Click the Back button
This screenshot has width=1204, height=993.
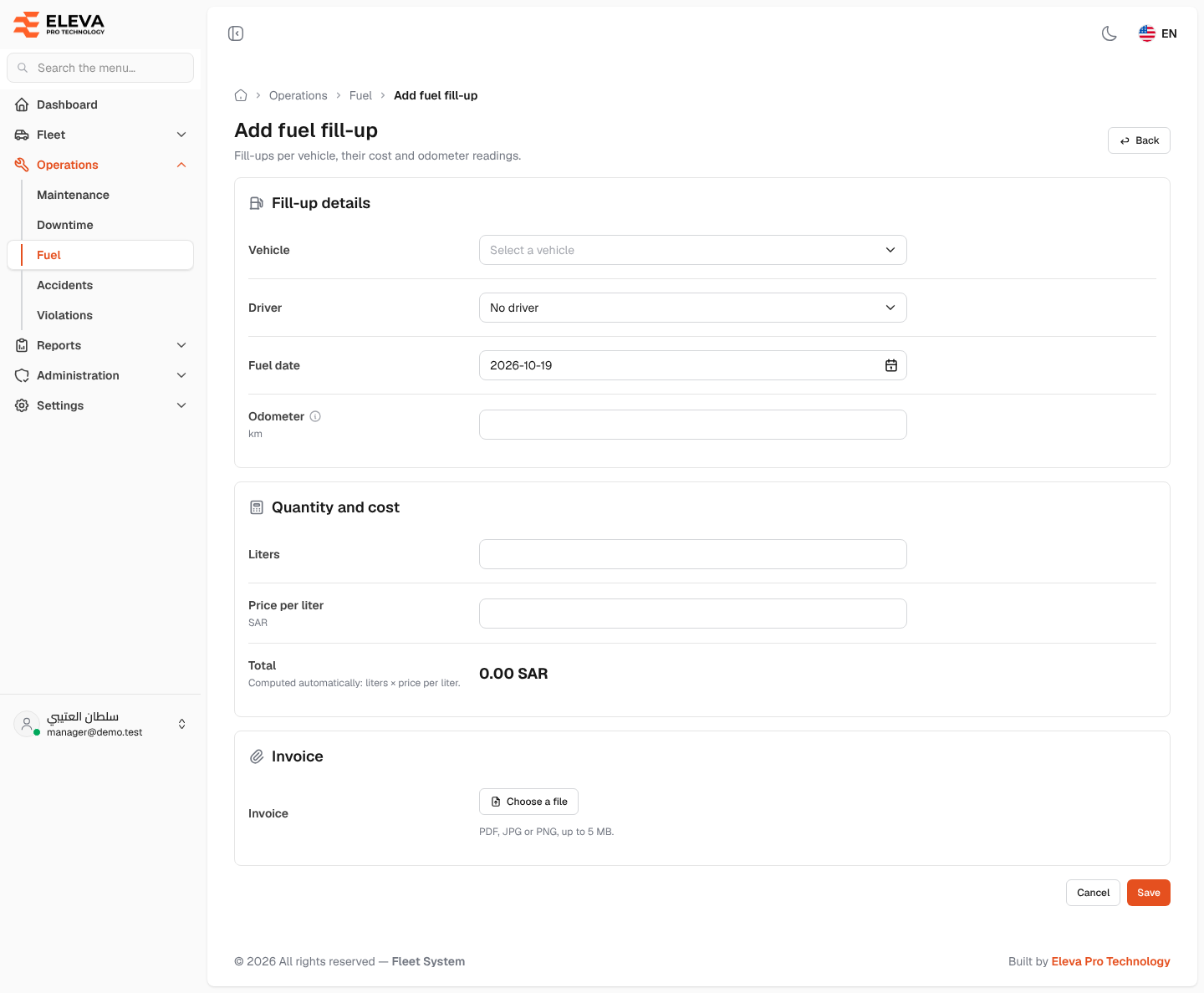pos(1139,140)
